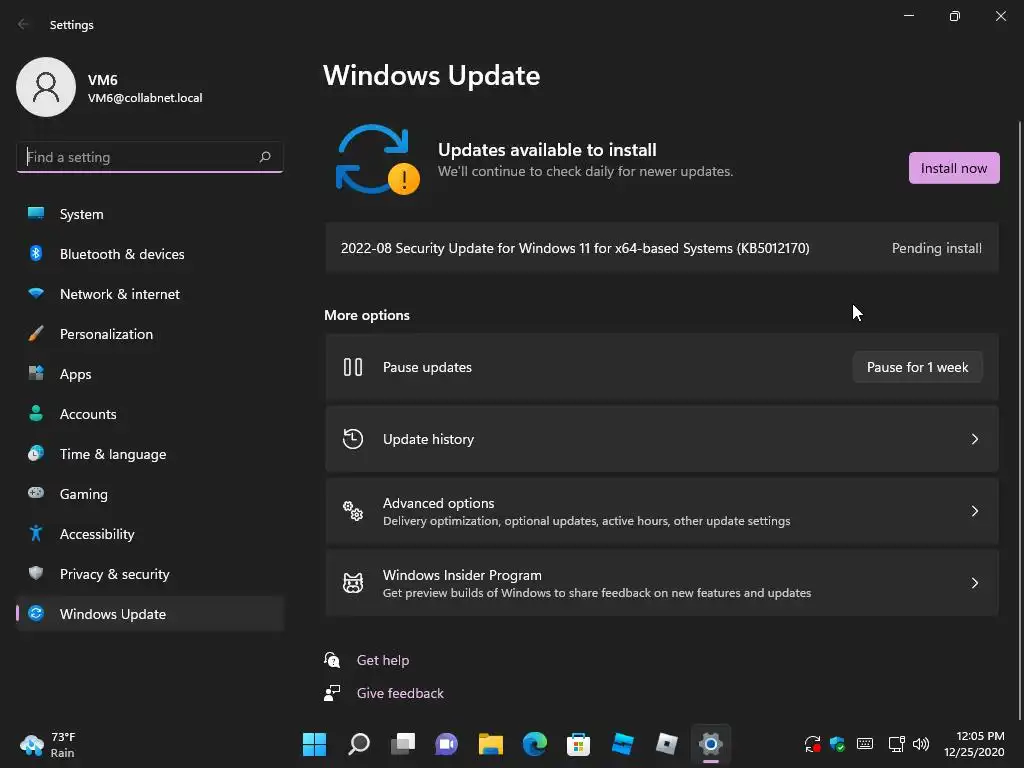Open the Apps settings category
1024x768 pixels.
[x=150, y=374]
